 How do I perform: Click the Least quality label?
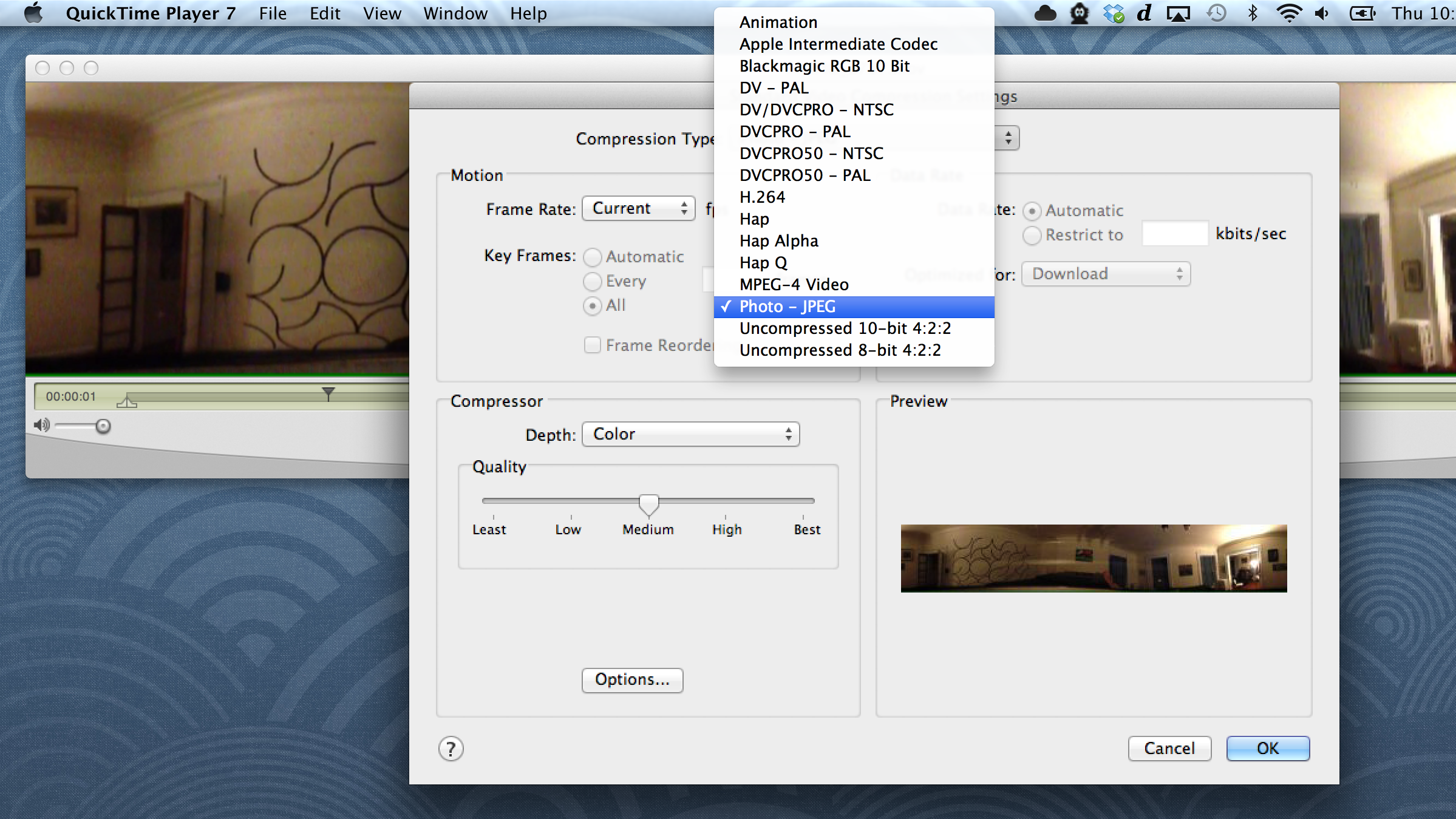(x=489, y=529)
